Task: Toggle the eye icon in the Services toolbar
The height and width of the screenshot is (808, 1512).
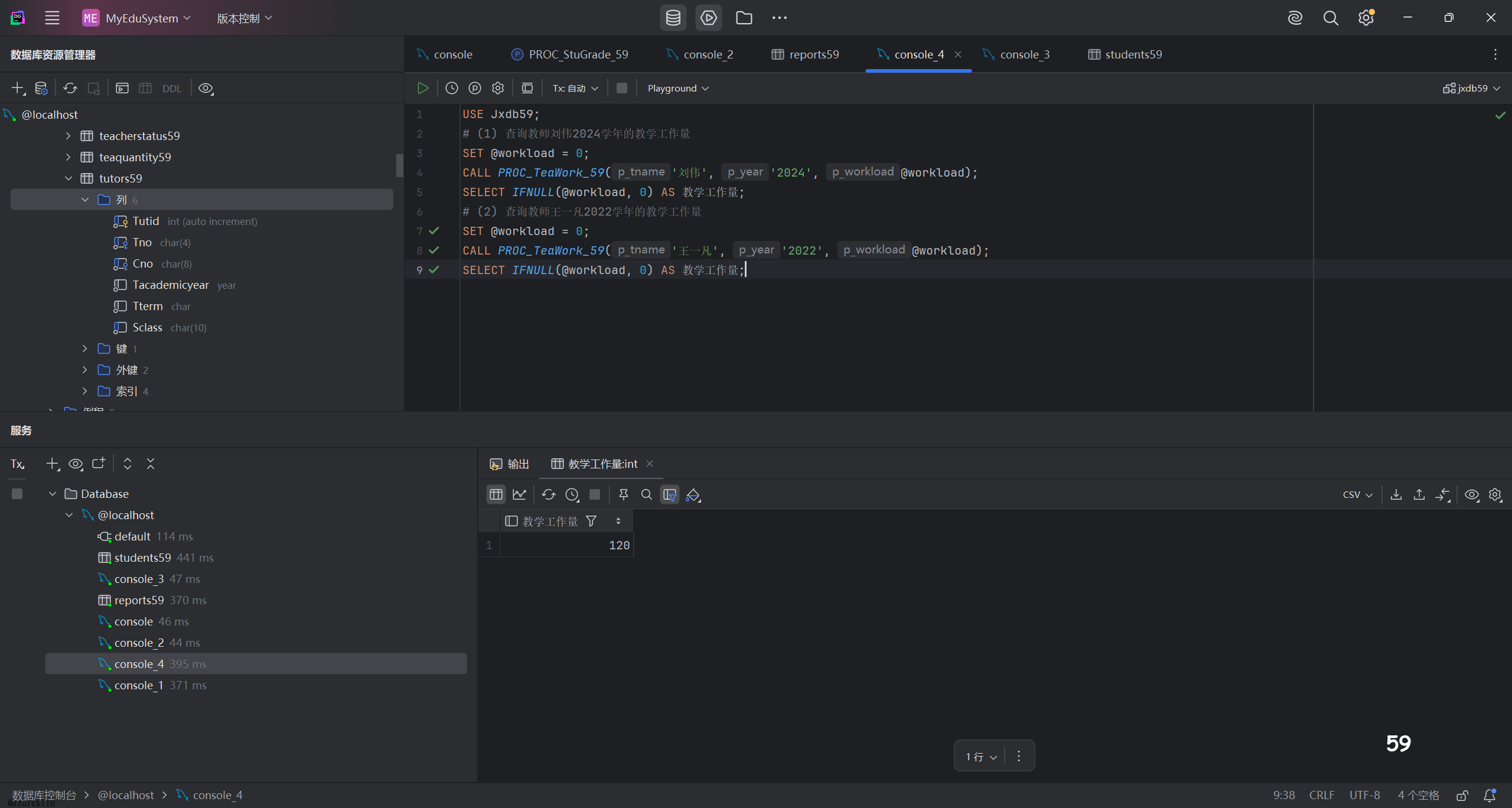Action: 76,464
